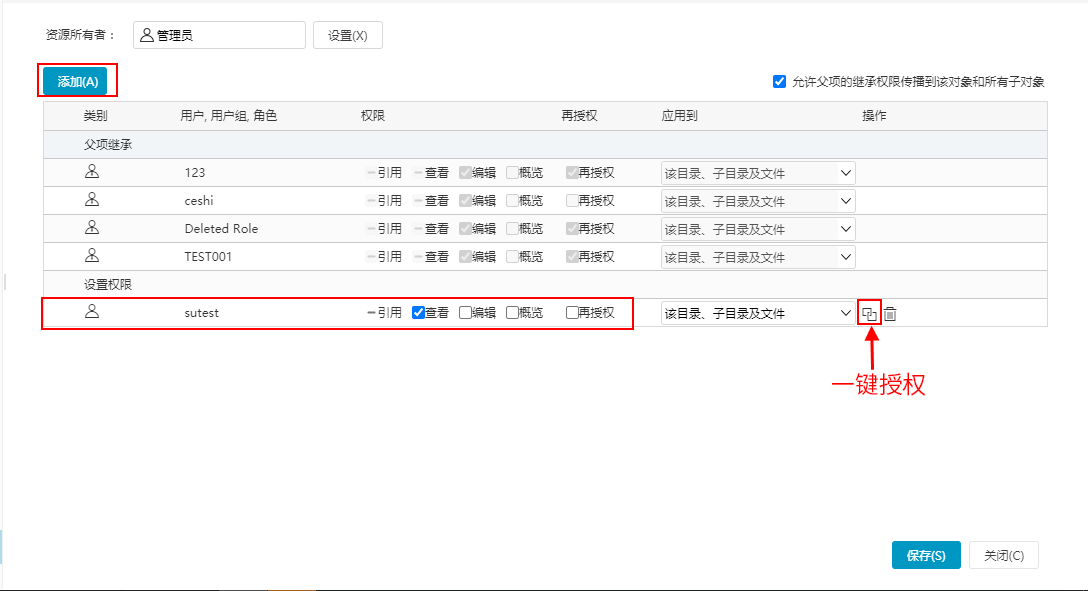1088x591 pixels.
Task: Open 应用到 dropdown for TEST001 row
Action: coord(758,257)
